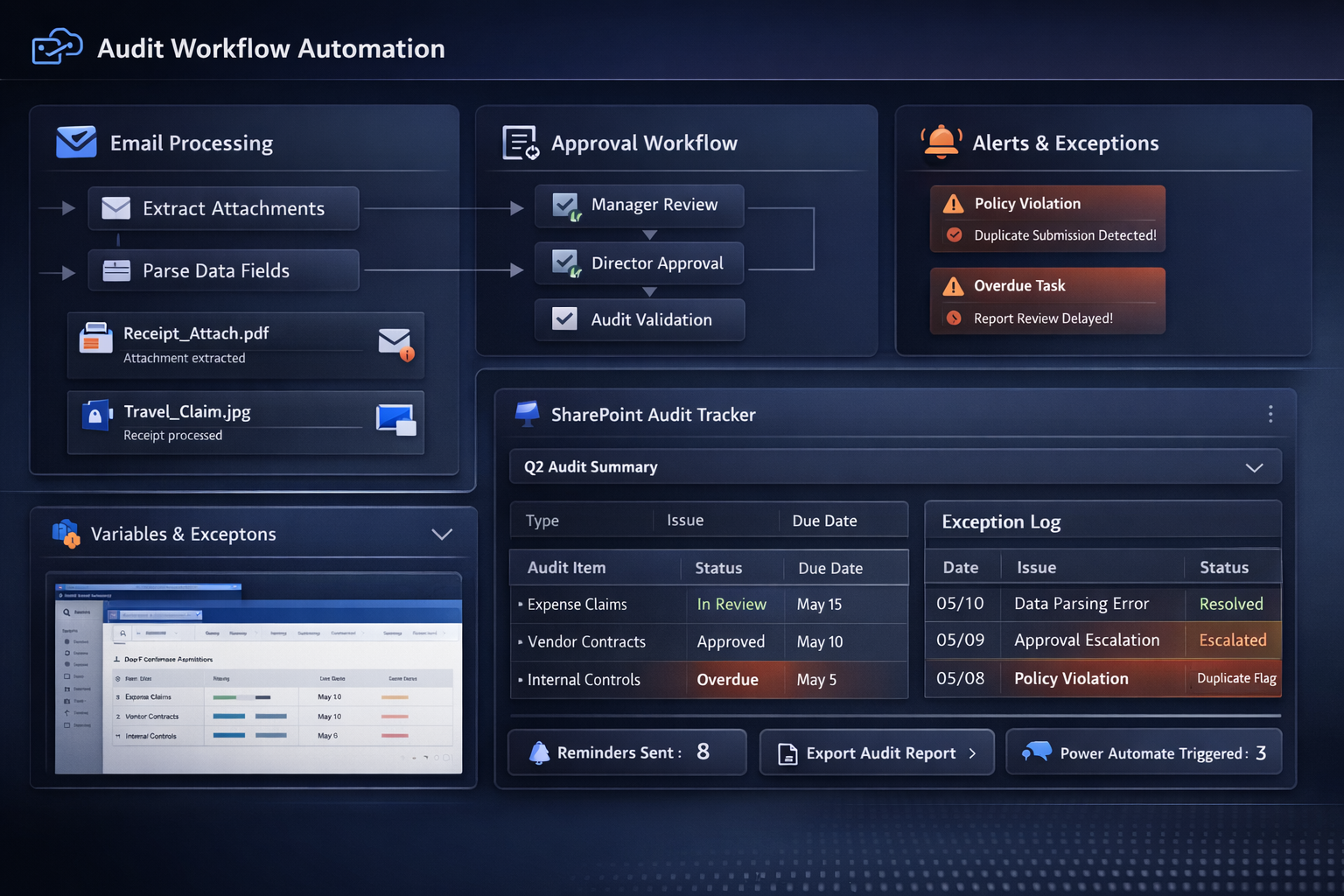Sort by Status header in audit table
Viewport: 1344px width, 896px height.
coord(718,568)
